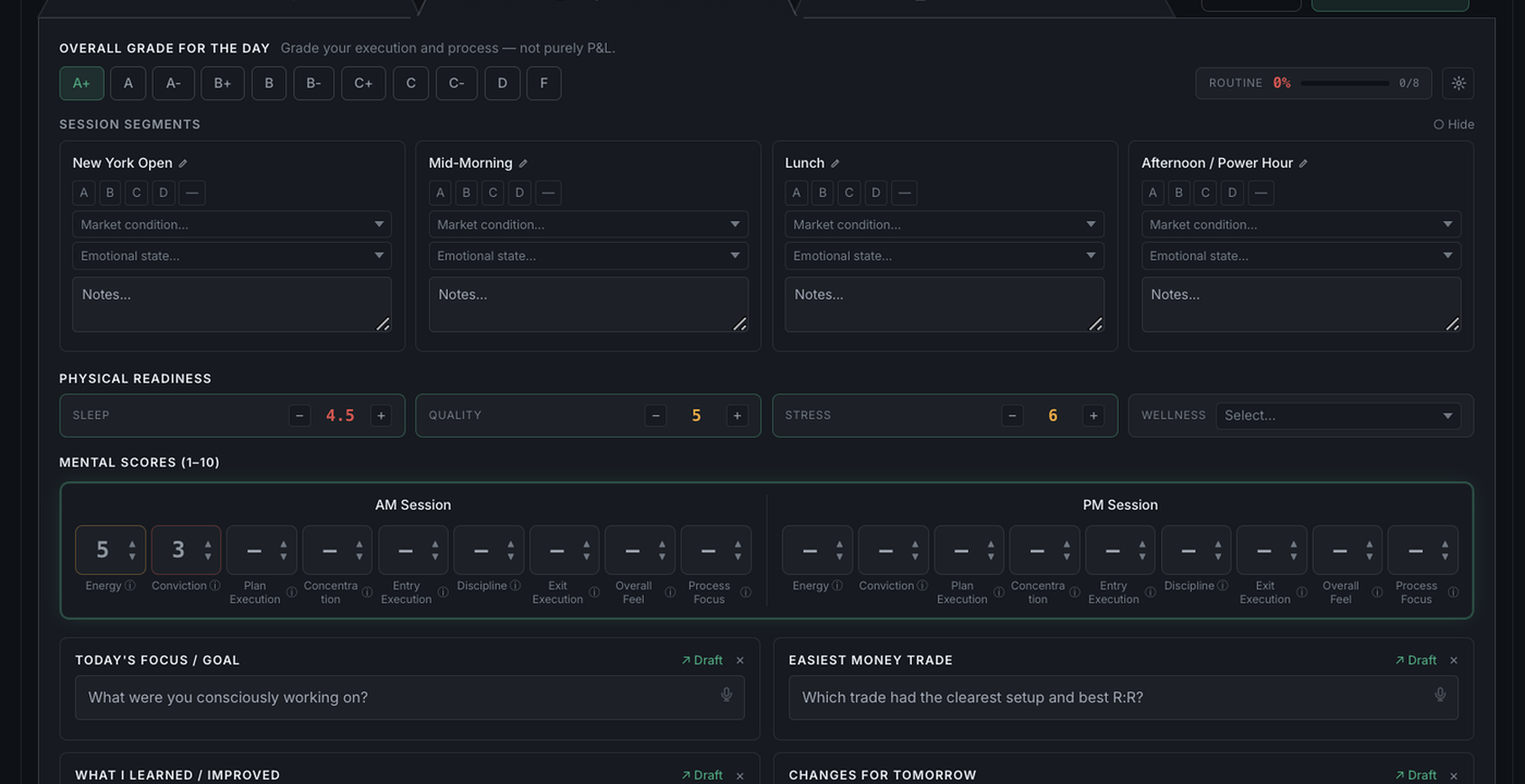Open Mid-Morning emotional state dropdown

pos(588,255)
